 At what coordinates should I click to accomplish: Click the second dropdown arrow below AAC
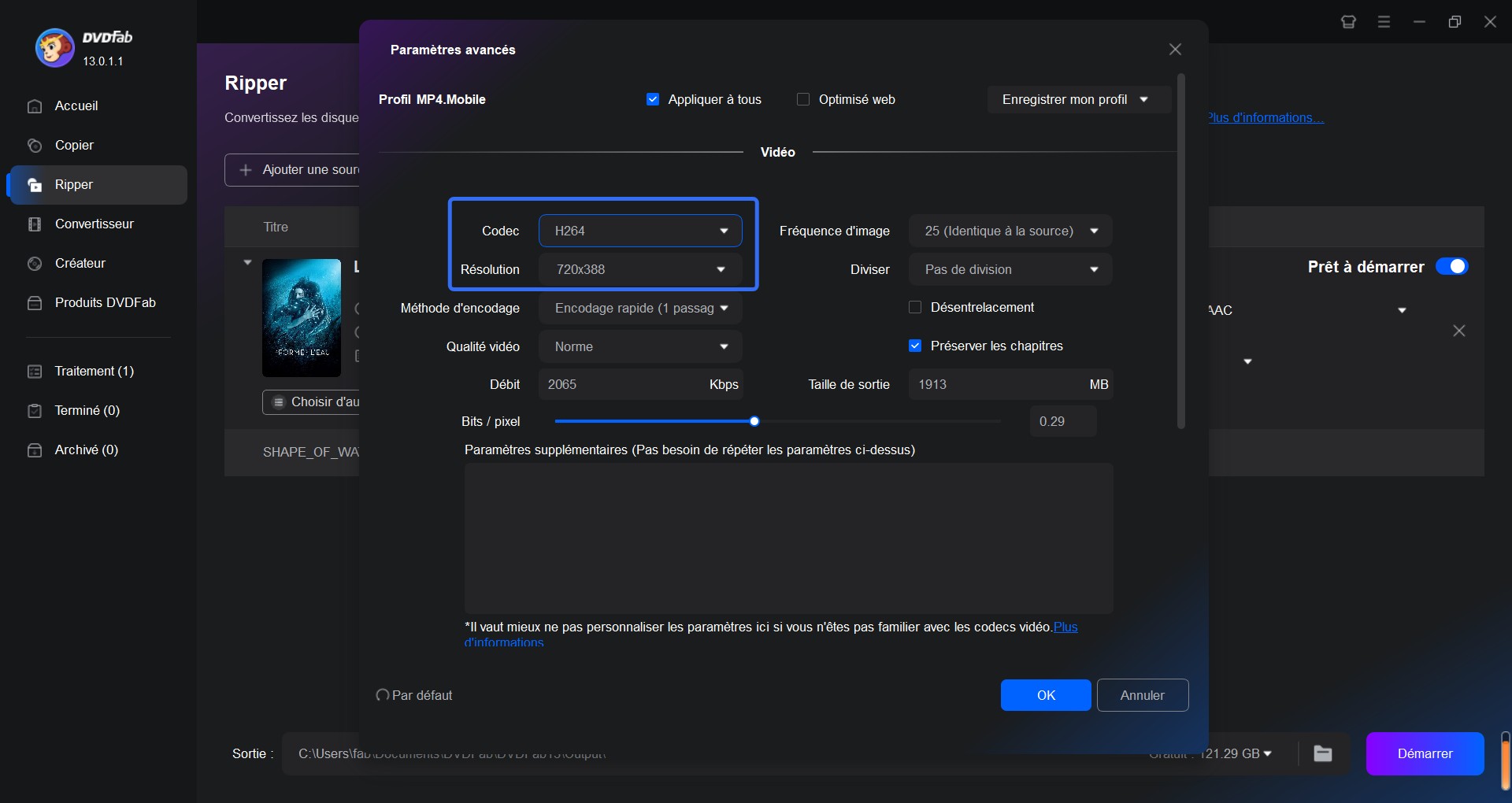(x=1247, y=361)
